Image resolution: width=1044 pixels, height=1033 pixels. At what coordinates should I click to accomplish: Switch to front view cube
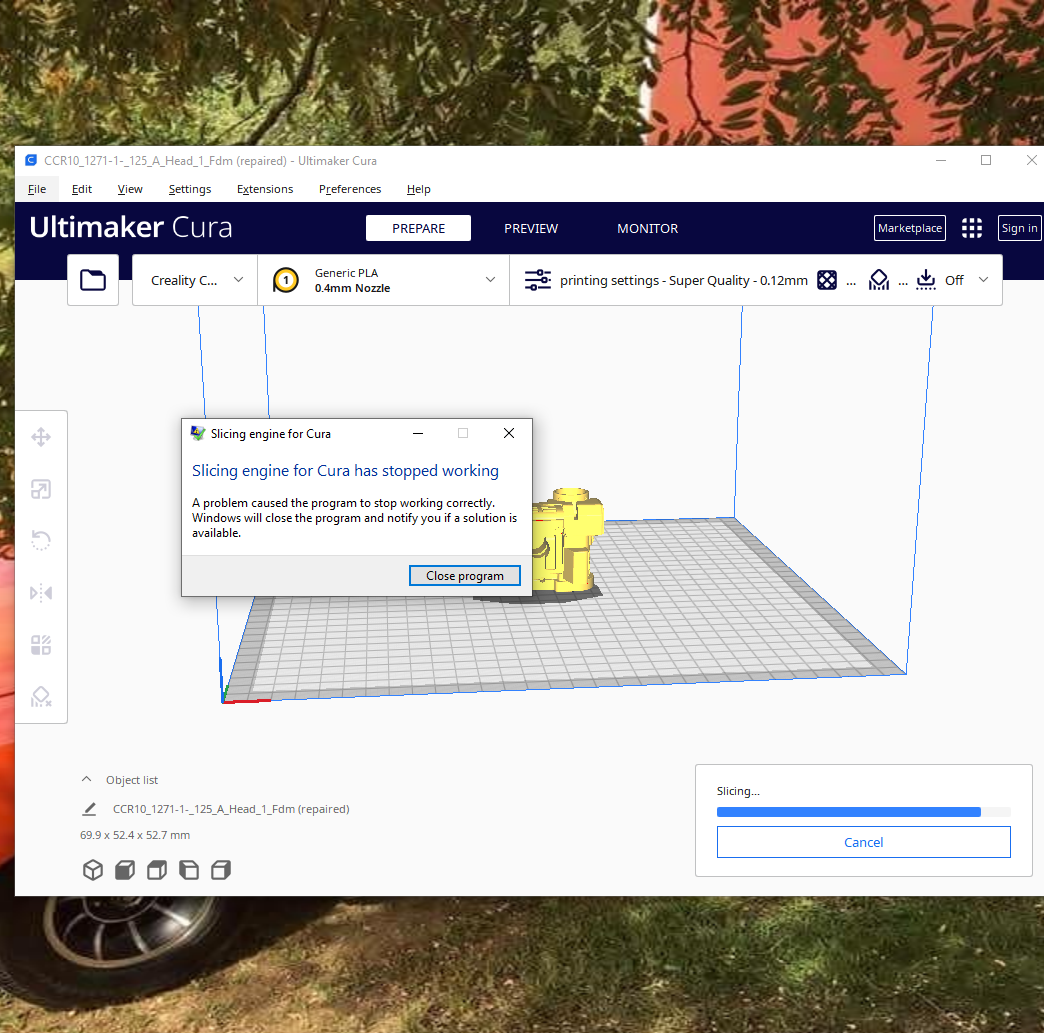click(x=125, y=870)
